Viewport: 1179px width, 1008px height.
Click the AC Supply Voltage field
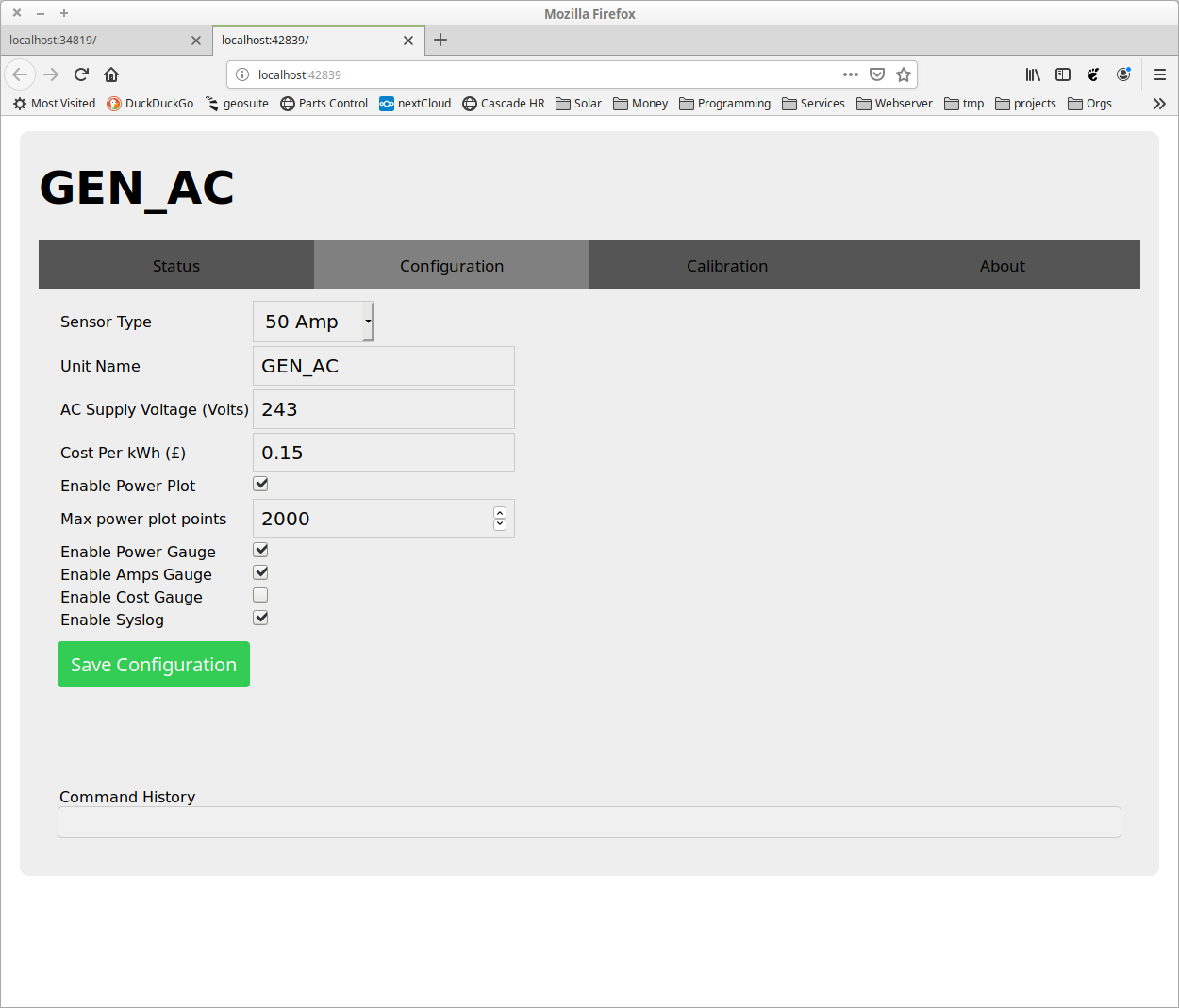click(383, 409)
